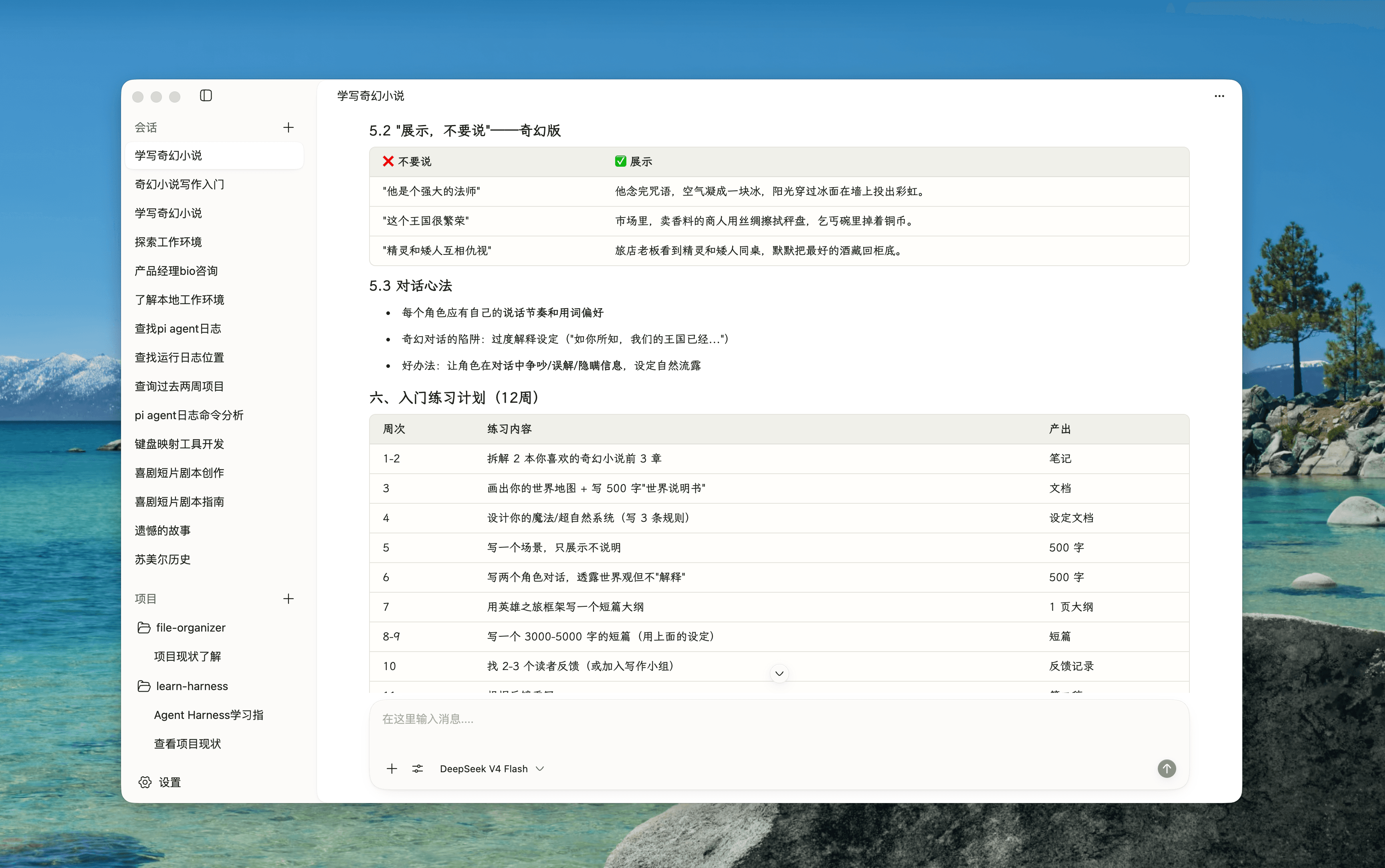
Task: Click cell 写一个场景，只展示不说明
Action: click(x=554, y=548)
